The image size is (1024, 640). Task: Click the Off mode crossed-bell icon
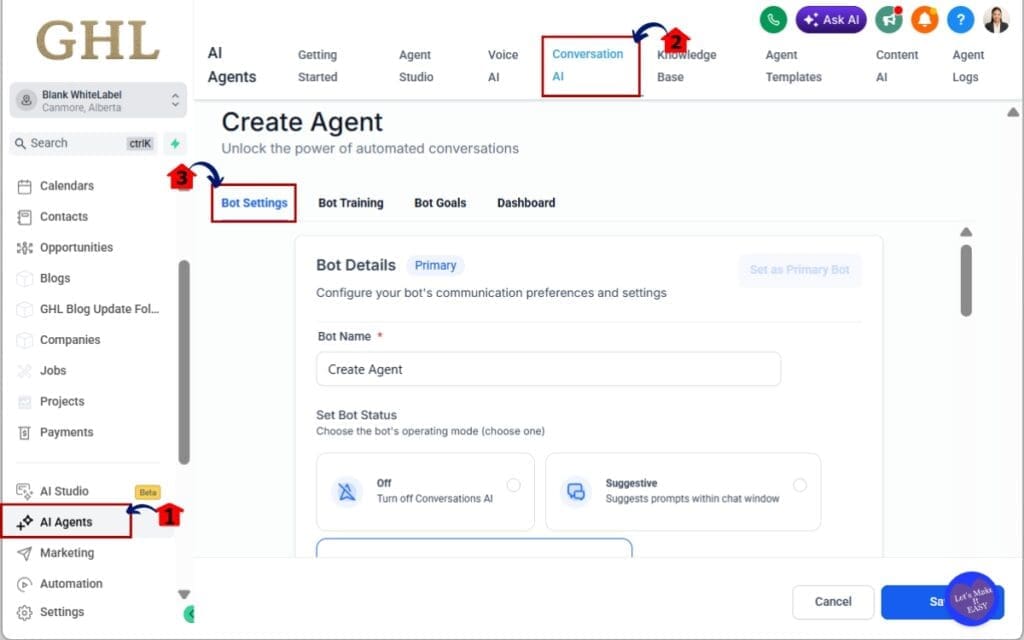pos(347,491)
